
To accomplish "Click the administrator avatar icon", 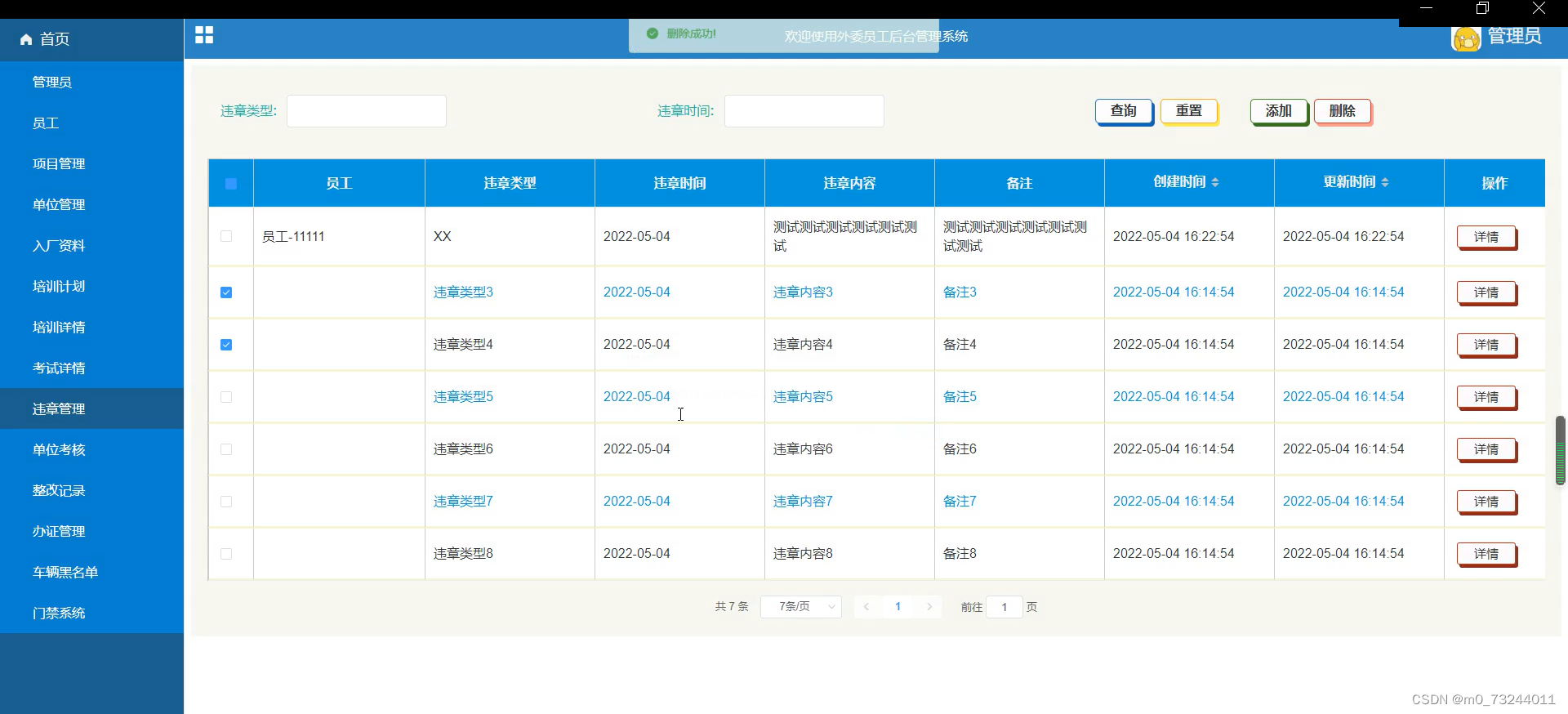I will (1466, 38).
